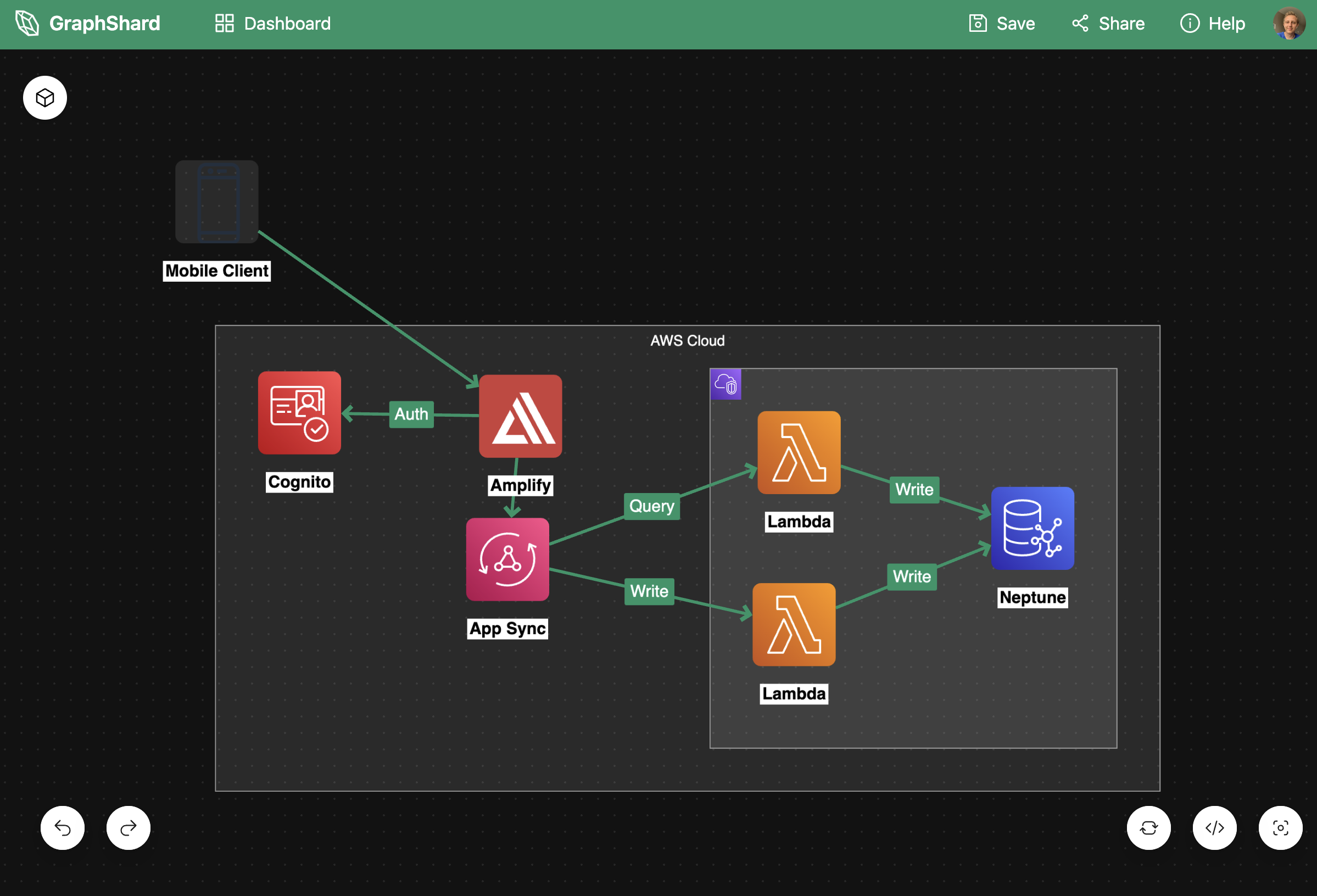Screen dimensions: 1317x896
Task: Open the code view button
Action: pyautogui.click(x=1214, y=828)
